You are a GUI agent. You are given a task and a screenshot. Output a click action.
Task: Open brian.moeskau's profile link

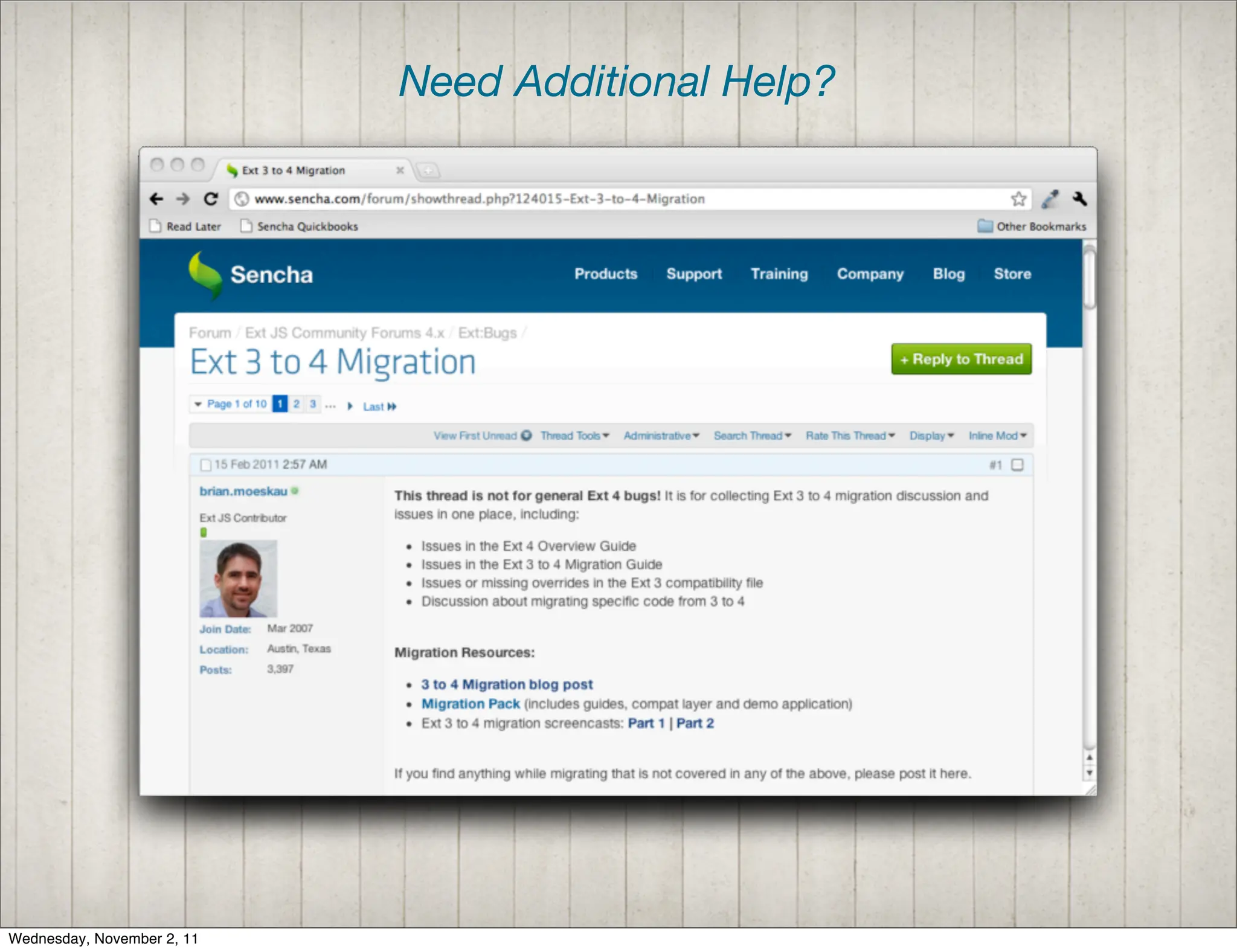(243, 491)
